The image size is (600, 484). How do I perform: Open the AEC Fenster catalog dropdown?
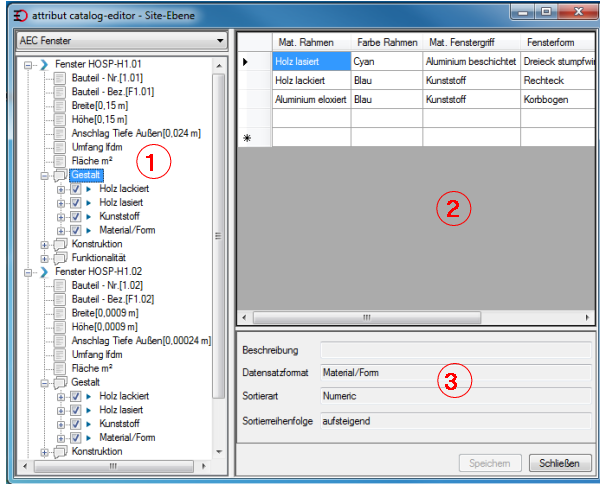(220, 41)
